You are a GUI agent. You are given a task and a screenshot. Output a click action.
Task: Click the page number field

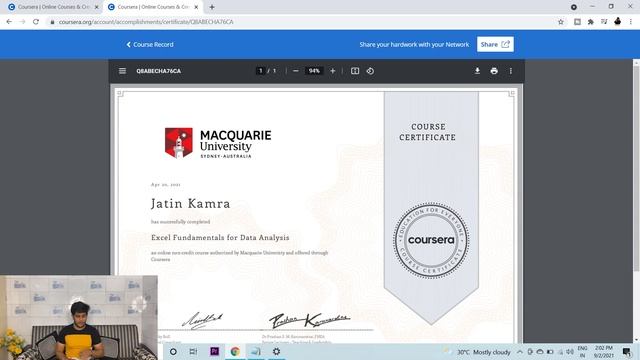click(260, 71)
